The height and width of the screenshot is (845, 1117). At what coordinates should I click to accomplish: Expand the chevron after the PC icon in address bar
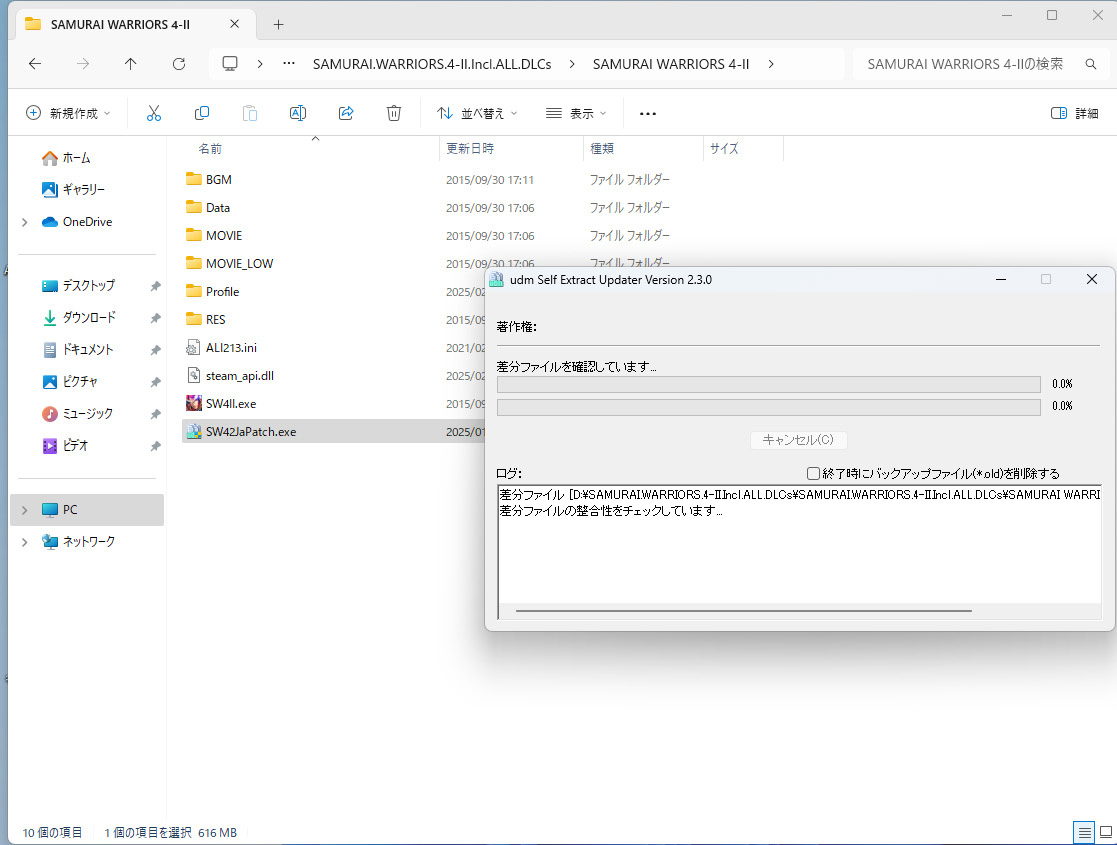(x=260, y=64)
